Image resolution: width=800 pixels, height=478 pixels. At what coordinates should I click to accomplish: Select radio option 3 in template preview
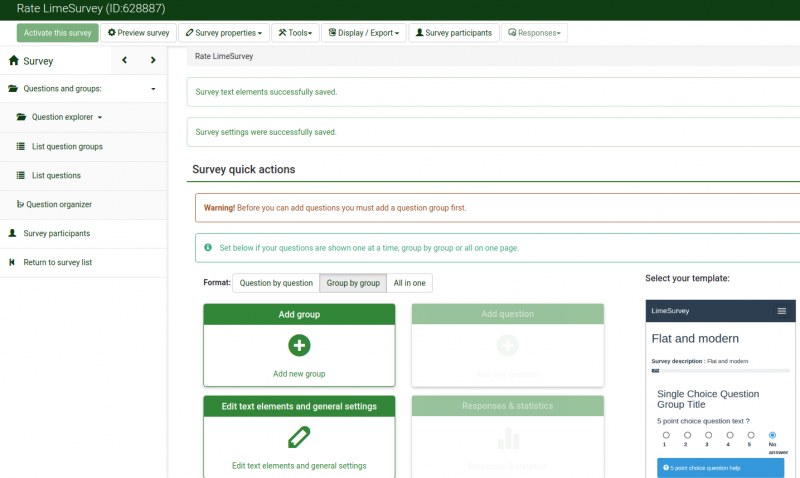coord(708,435)
